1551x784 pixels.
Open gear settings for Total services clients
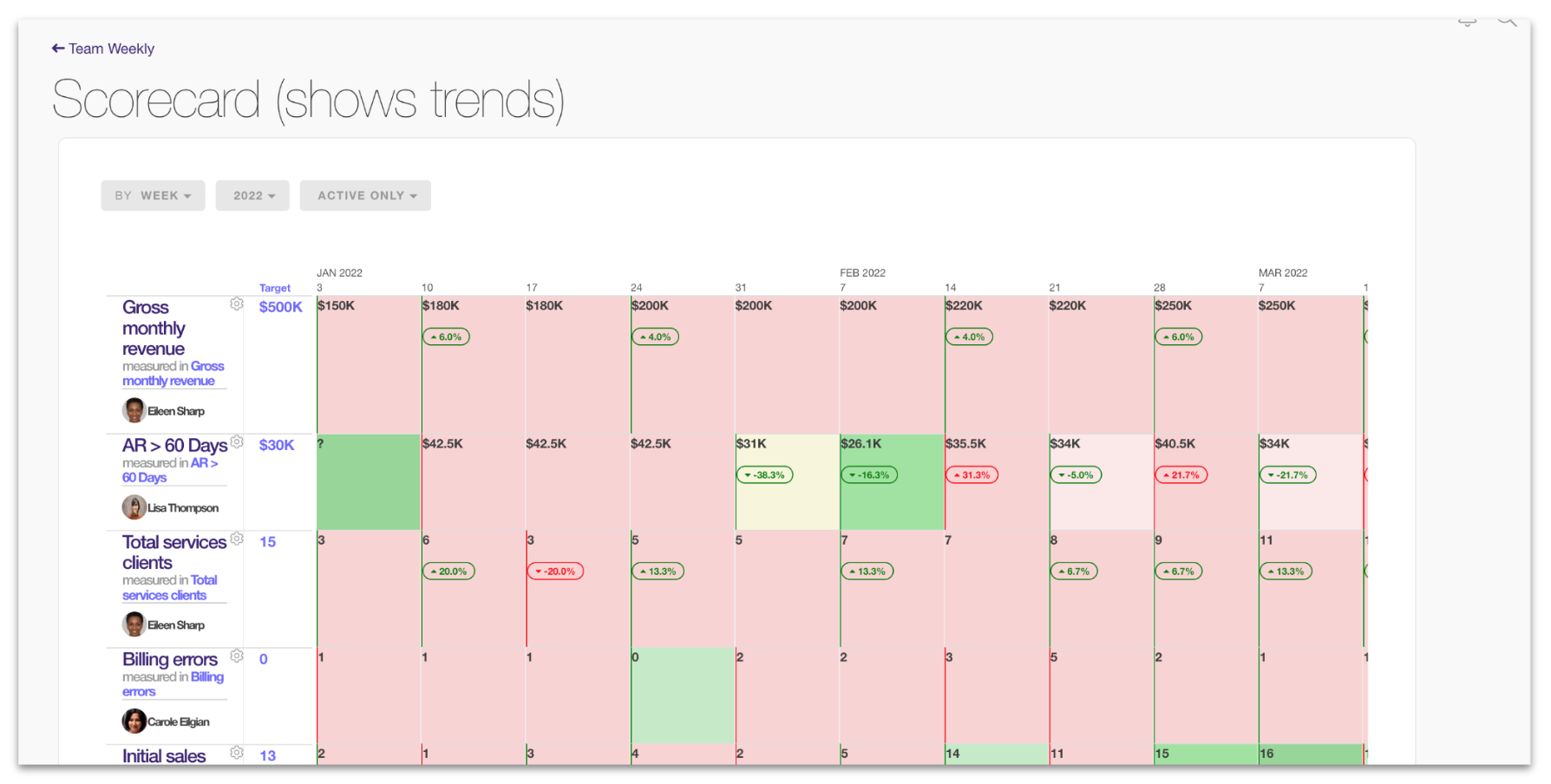click(237, 539)
